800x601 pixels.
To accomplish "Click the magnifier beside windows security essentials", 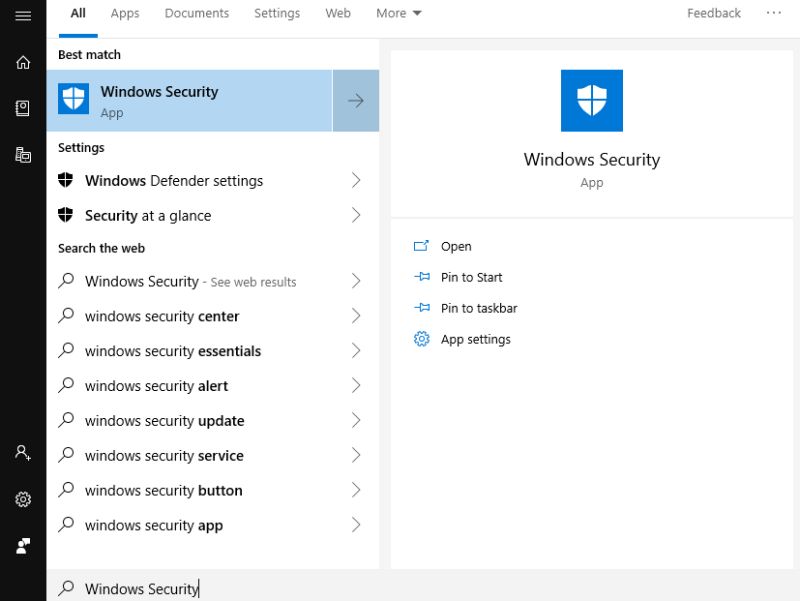I will (x=66, y=350).
